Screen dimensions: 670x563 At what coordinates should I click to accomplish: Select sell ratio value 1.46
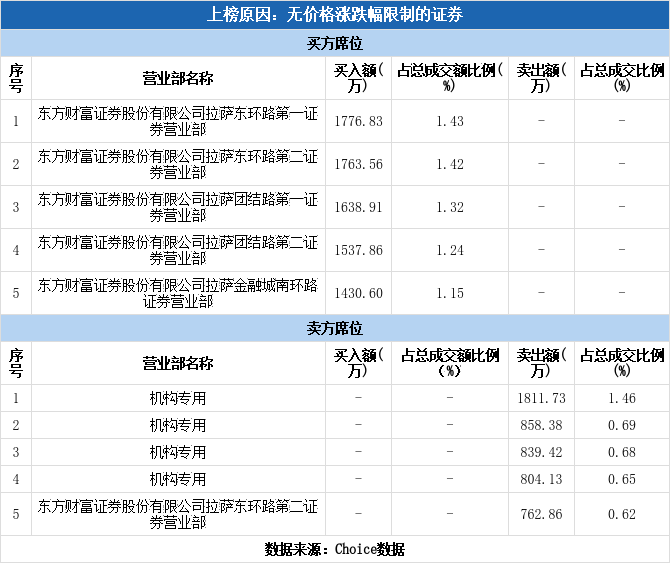622,398
